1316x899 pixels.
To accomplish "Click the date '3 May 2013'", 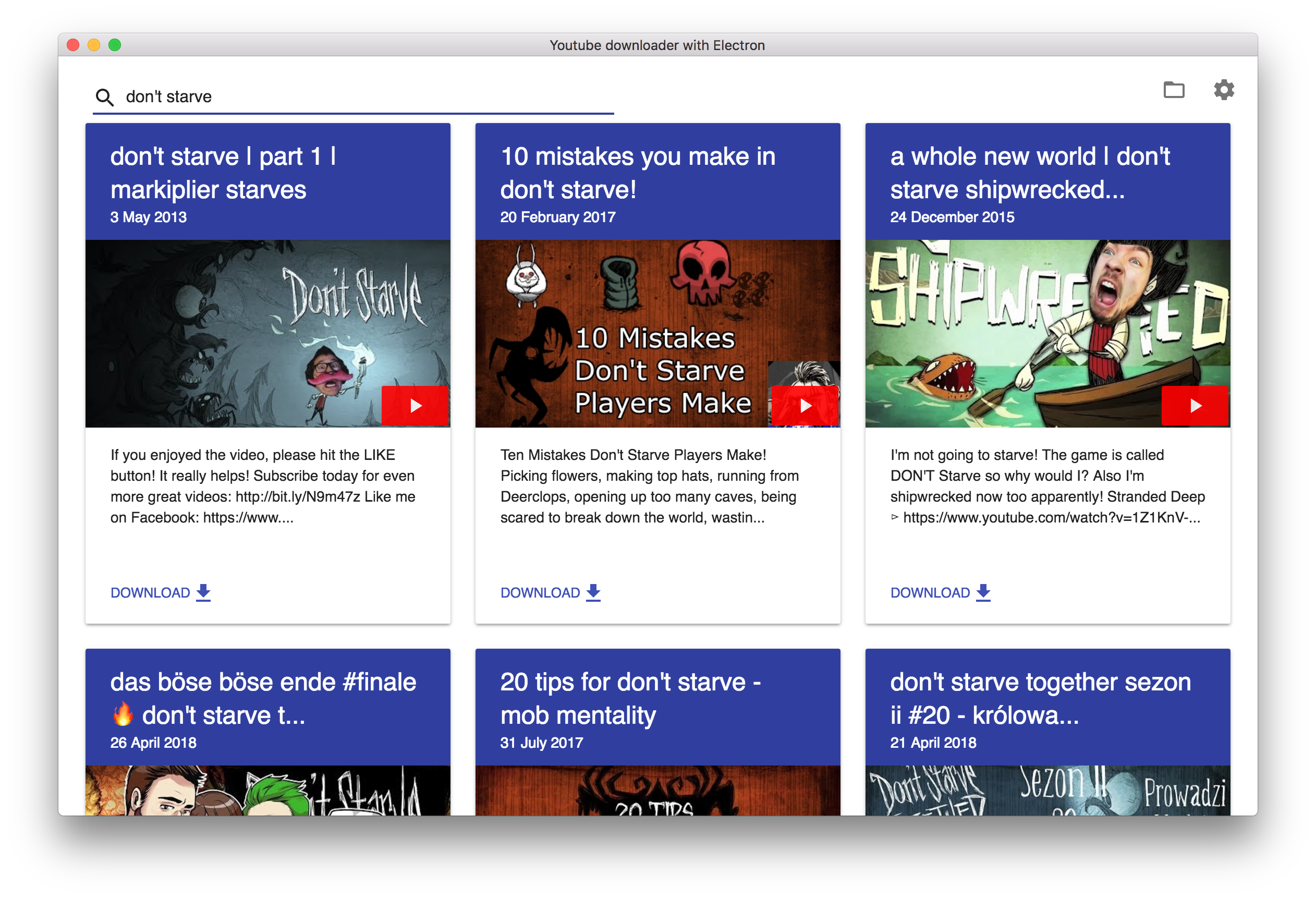I will tap(149, 217).
